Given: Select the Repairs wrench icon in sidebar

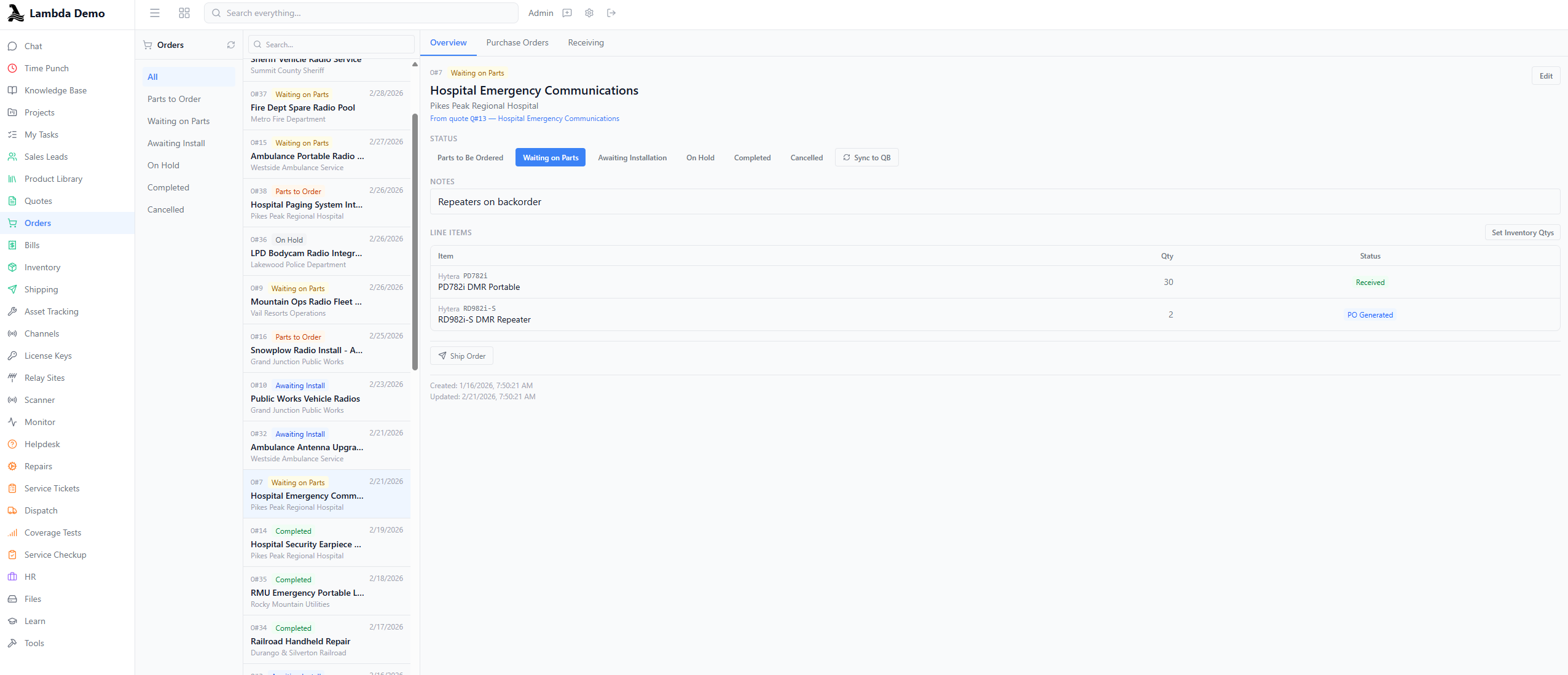Looking at the screenshot, I should click(x=13, y=466).
